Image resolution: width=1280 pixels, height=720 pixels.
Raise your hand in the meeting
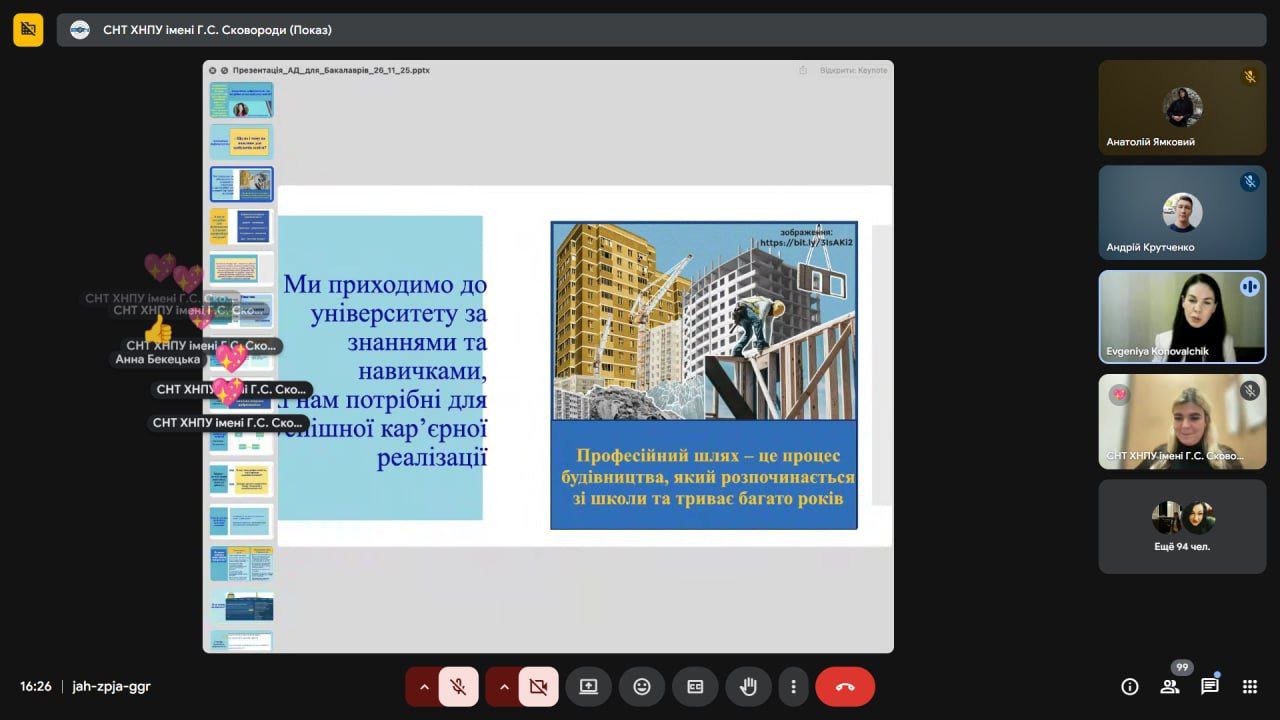(x=748, y=687)
